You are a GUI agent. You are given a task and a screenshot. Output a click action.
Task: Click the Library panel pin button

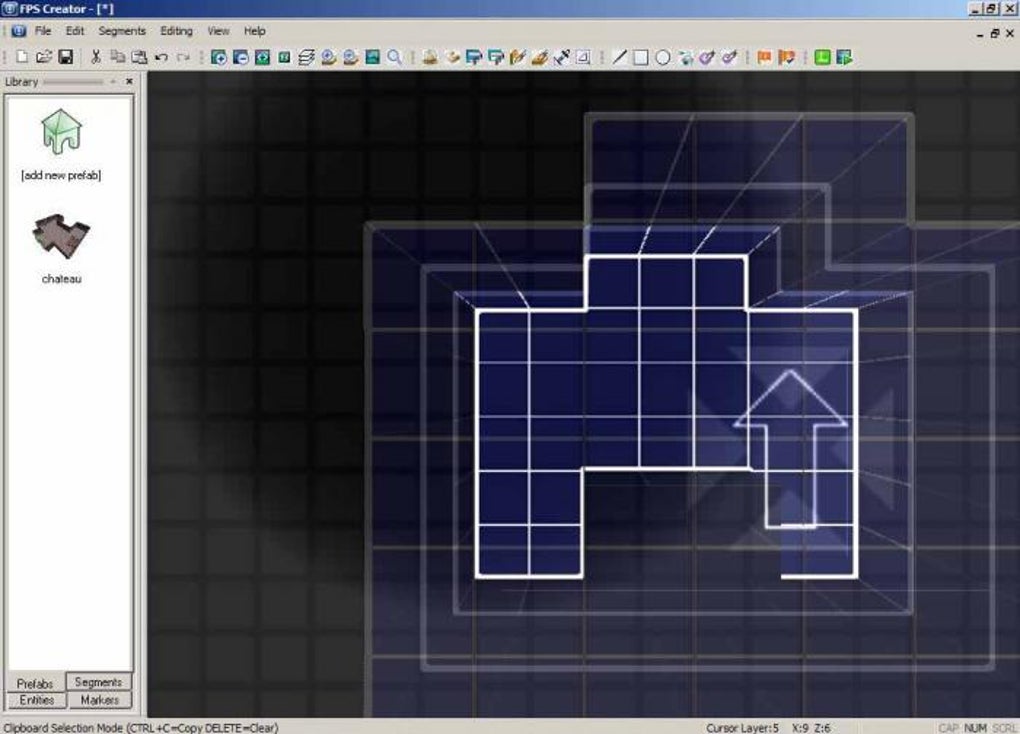click(113, 81)
